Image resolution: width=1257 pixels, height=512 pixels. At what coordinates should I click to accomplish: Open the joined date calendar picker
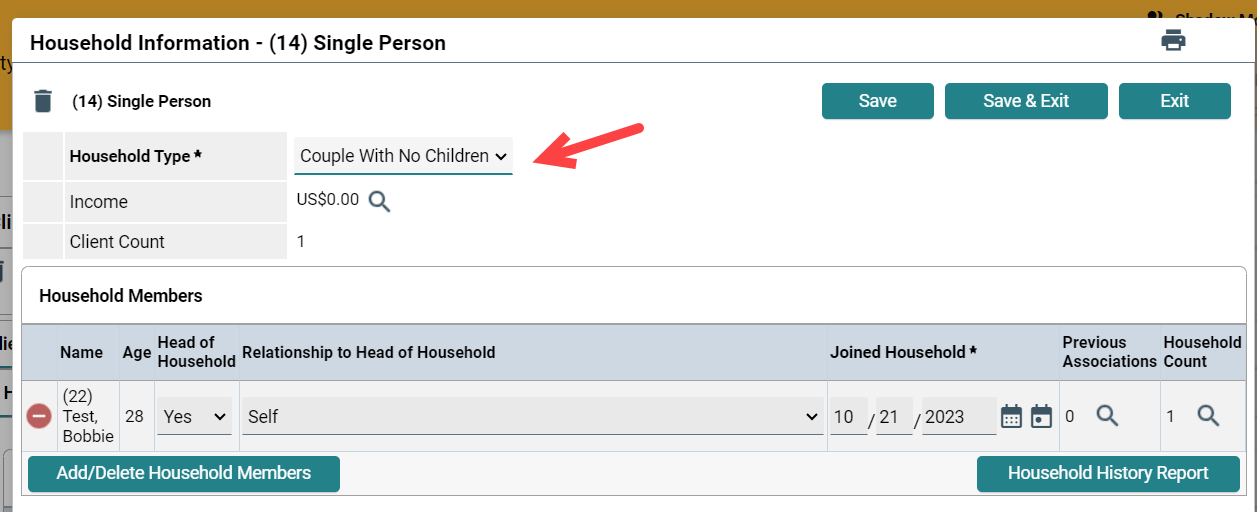click(x=1011, y=416)
